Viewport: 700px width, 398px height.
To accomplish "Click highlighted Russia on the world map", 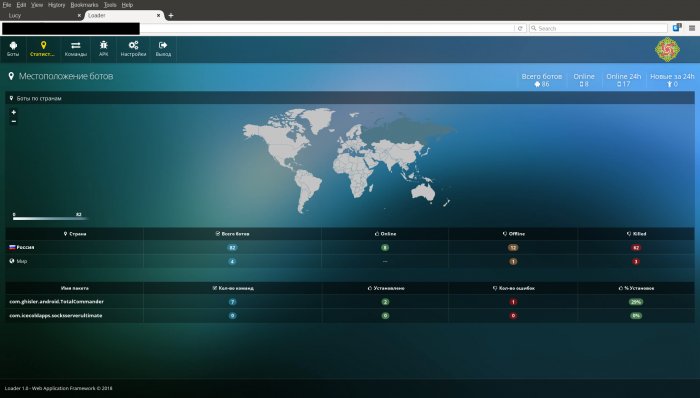I will pos(404,129).
